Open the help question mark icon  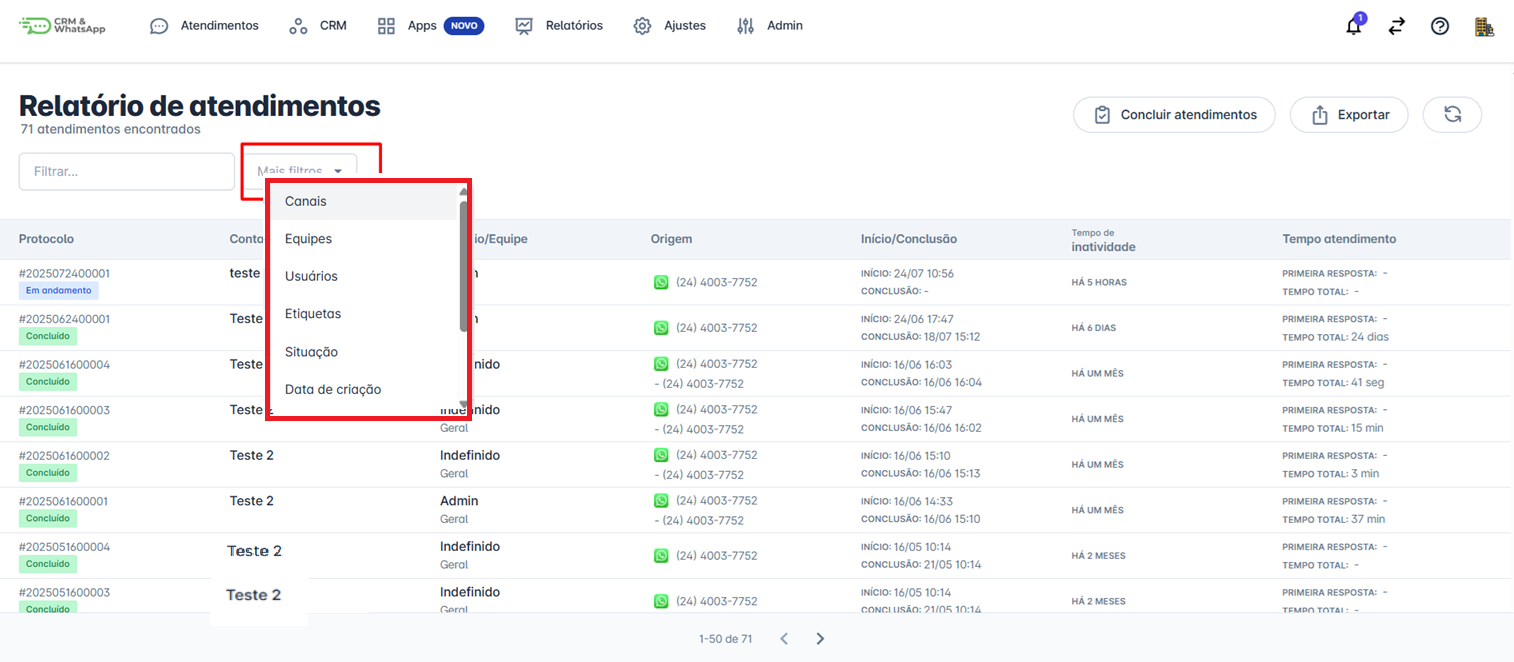click(x=1440, y=27)
